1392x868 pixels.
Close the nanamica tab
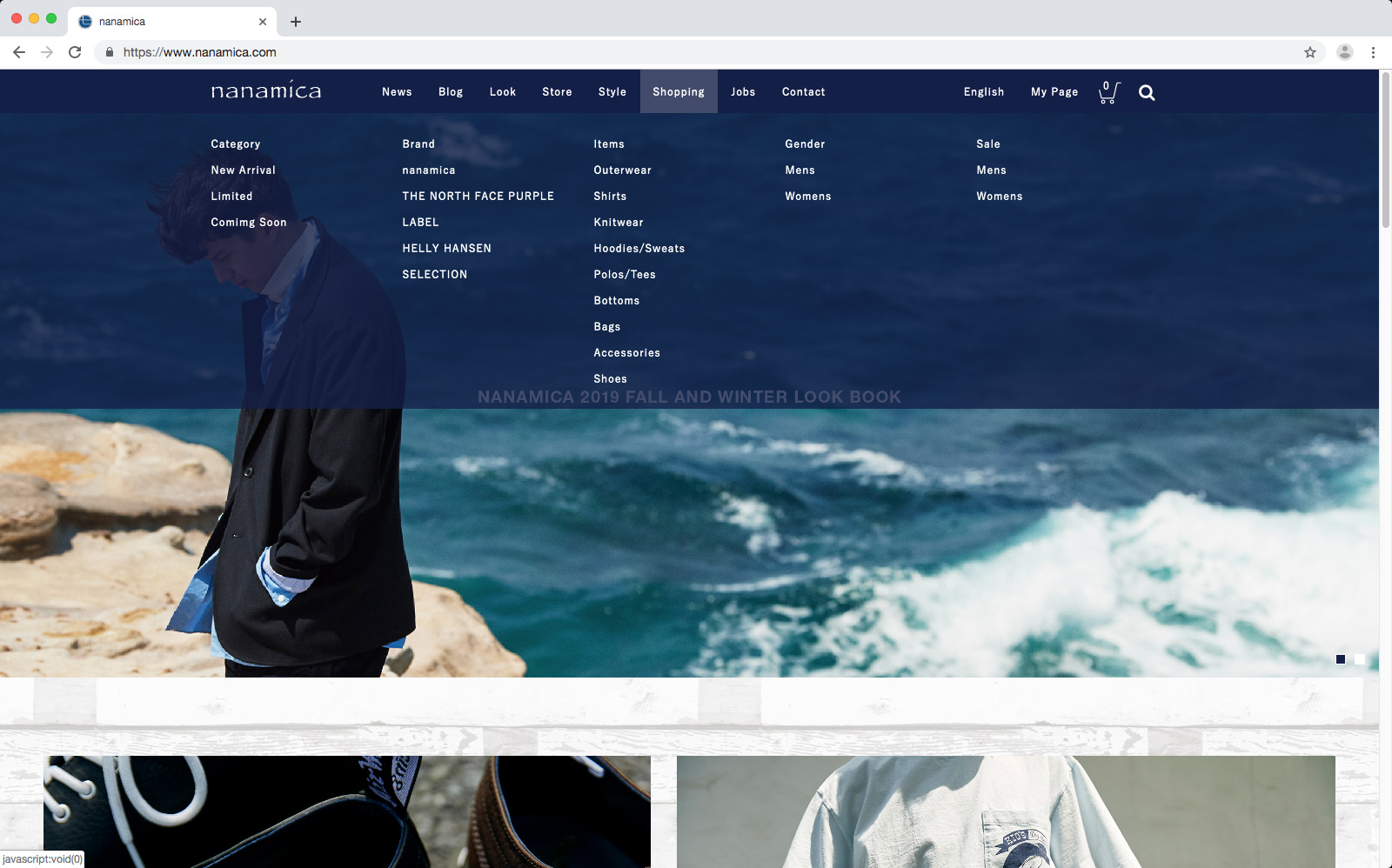tap(263, 22)
